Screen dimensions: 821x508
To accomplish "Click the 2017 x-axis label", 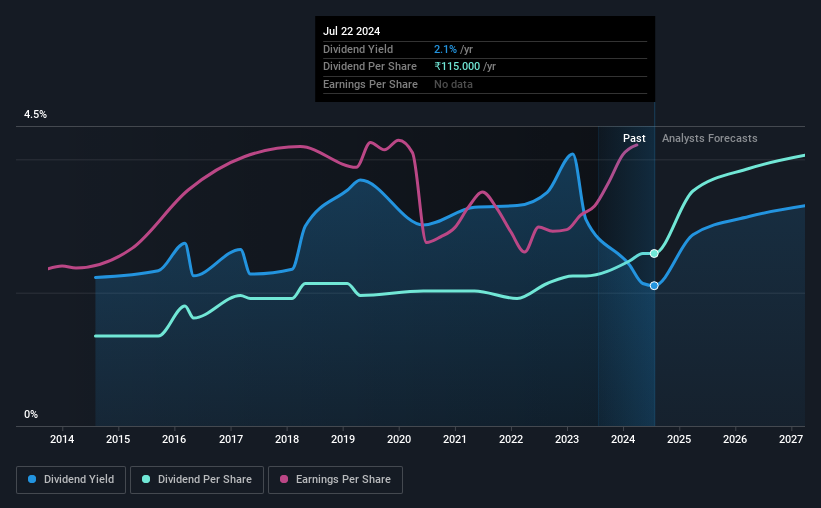I will click(x=230, y=439).
